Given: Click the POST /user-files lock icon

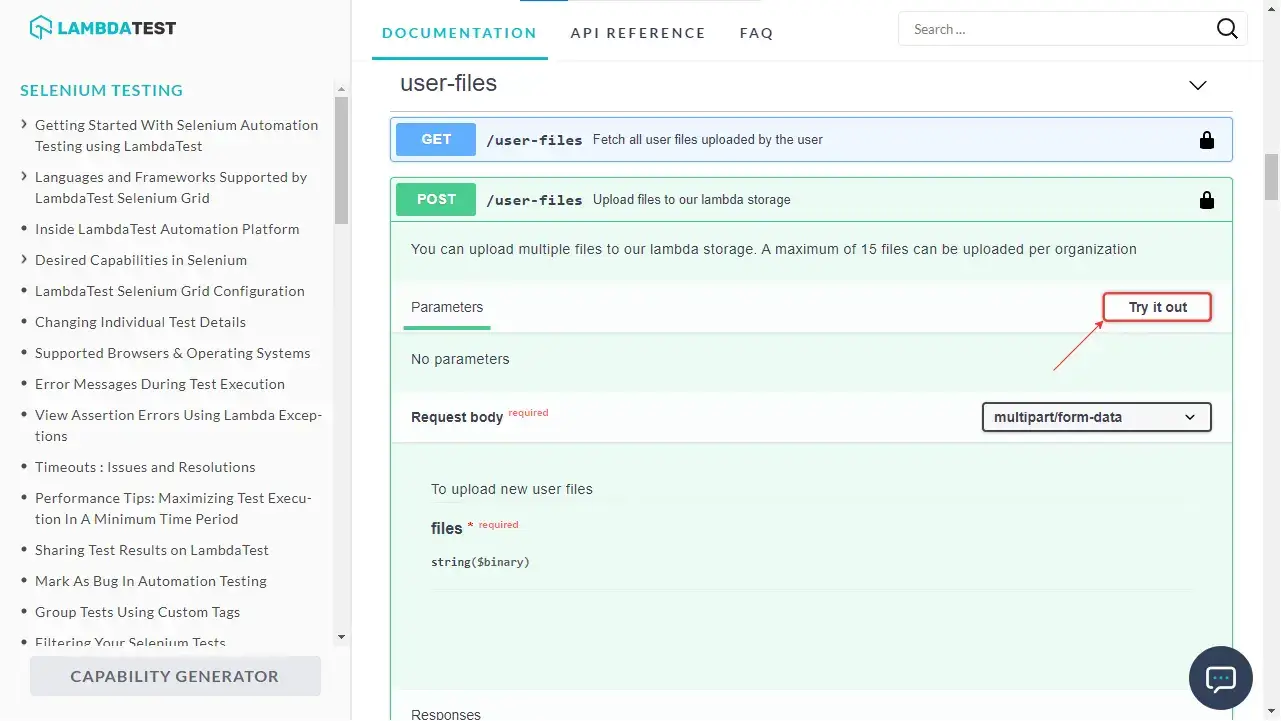Looking at the screenshot, I should (1206, 200).
